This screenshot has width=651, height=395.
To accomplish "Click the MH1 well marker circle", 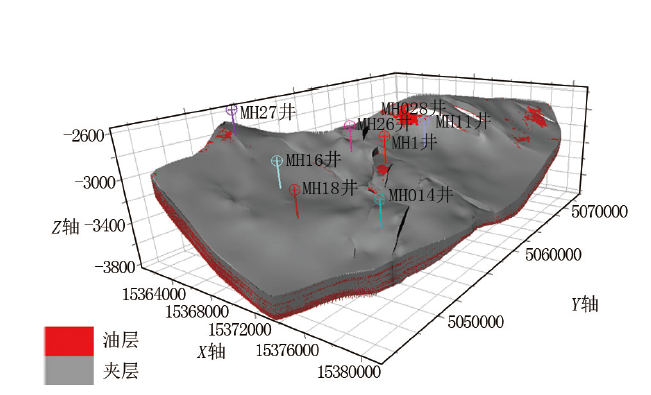I will (x=384, y=135).
